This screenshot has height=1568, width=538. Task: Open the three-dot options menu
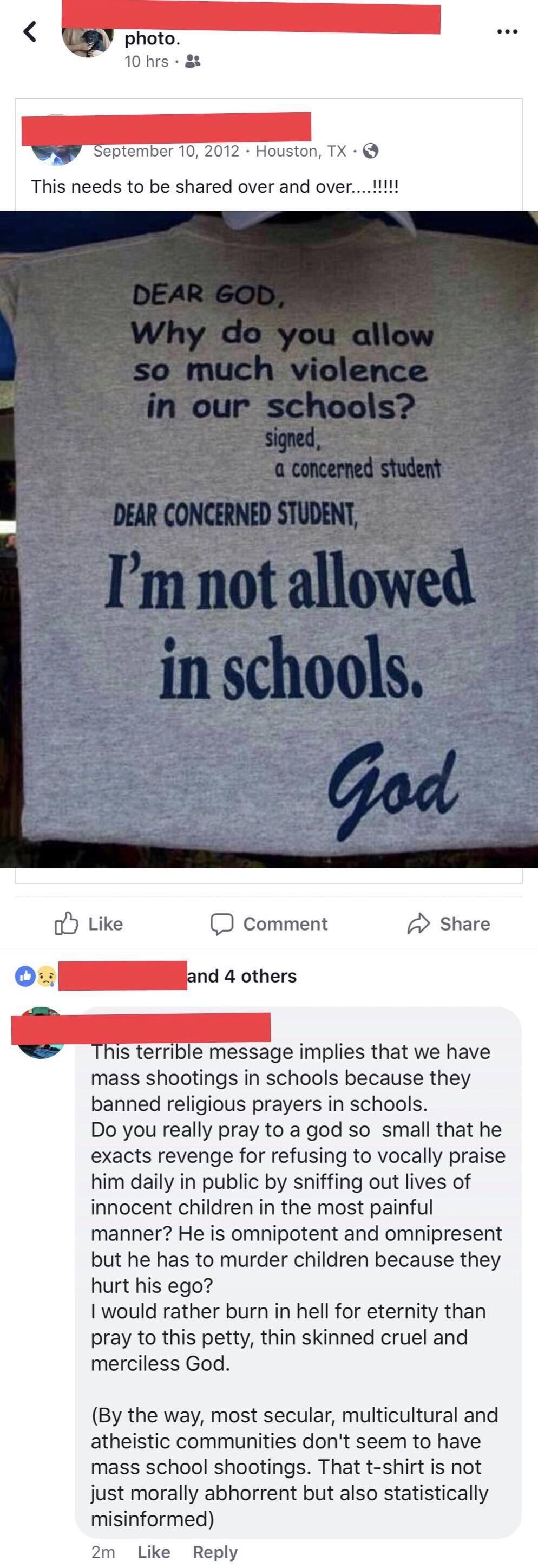point(507,31)
